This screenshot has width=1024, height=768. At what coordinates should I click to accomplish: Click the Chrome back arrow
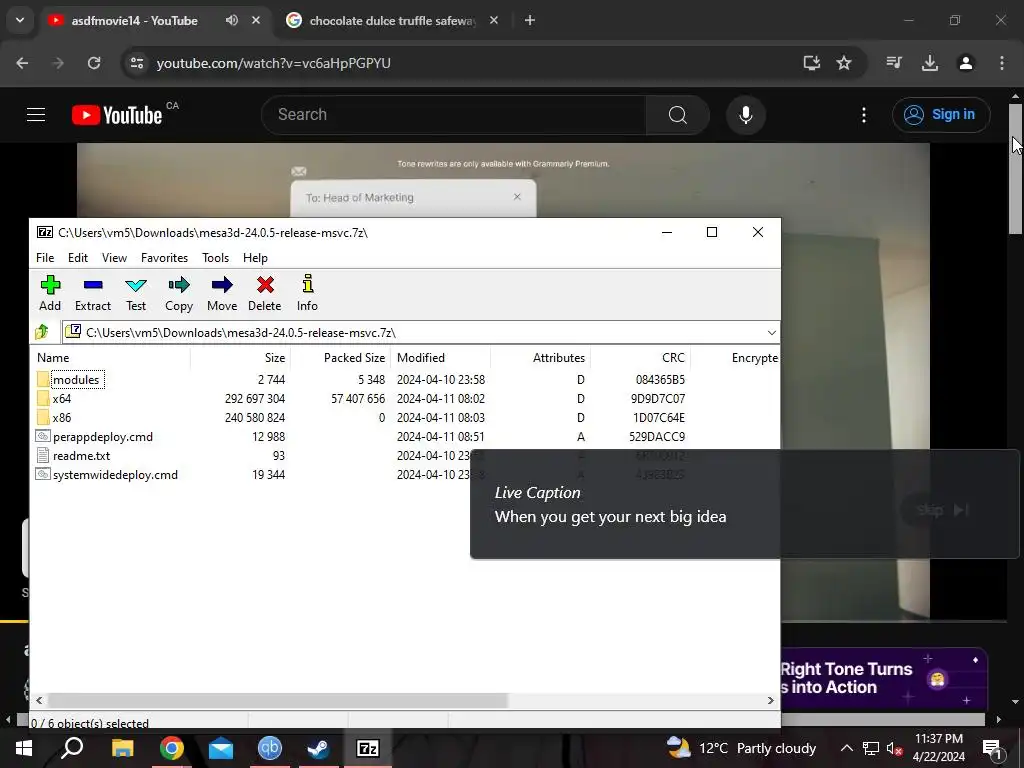point(22,63)
